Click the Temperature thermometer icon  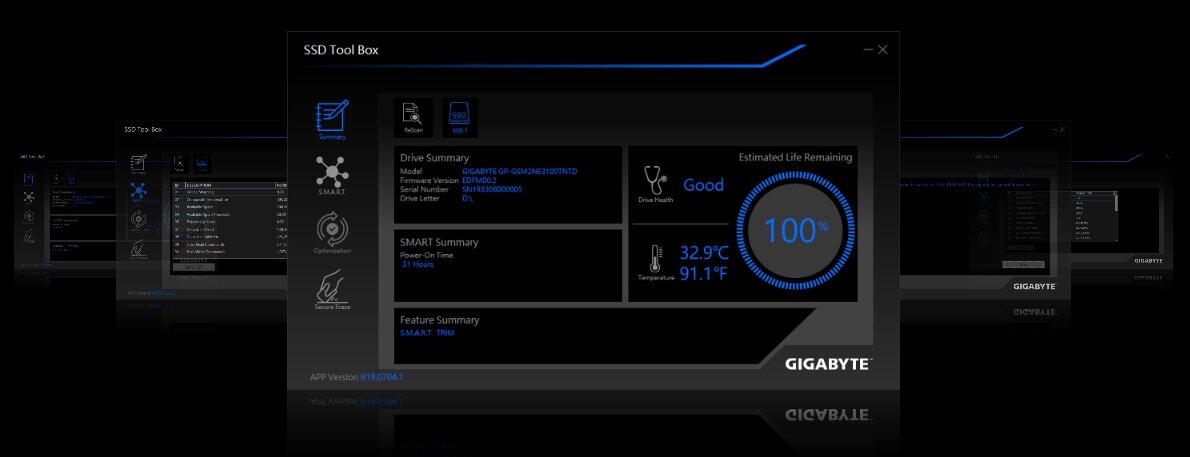pos(655,258)
